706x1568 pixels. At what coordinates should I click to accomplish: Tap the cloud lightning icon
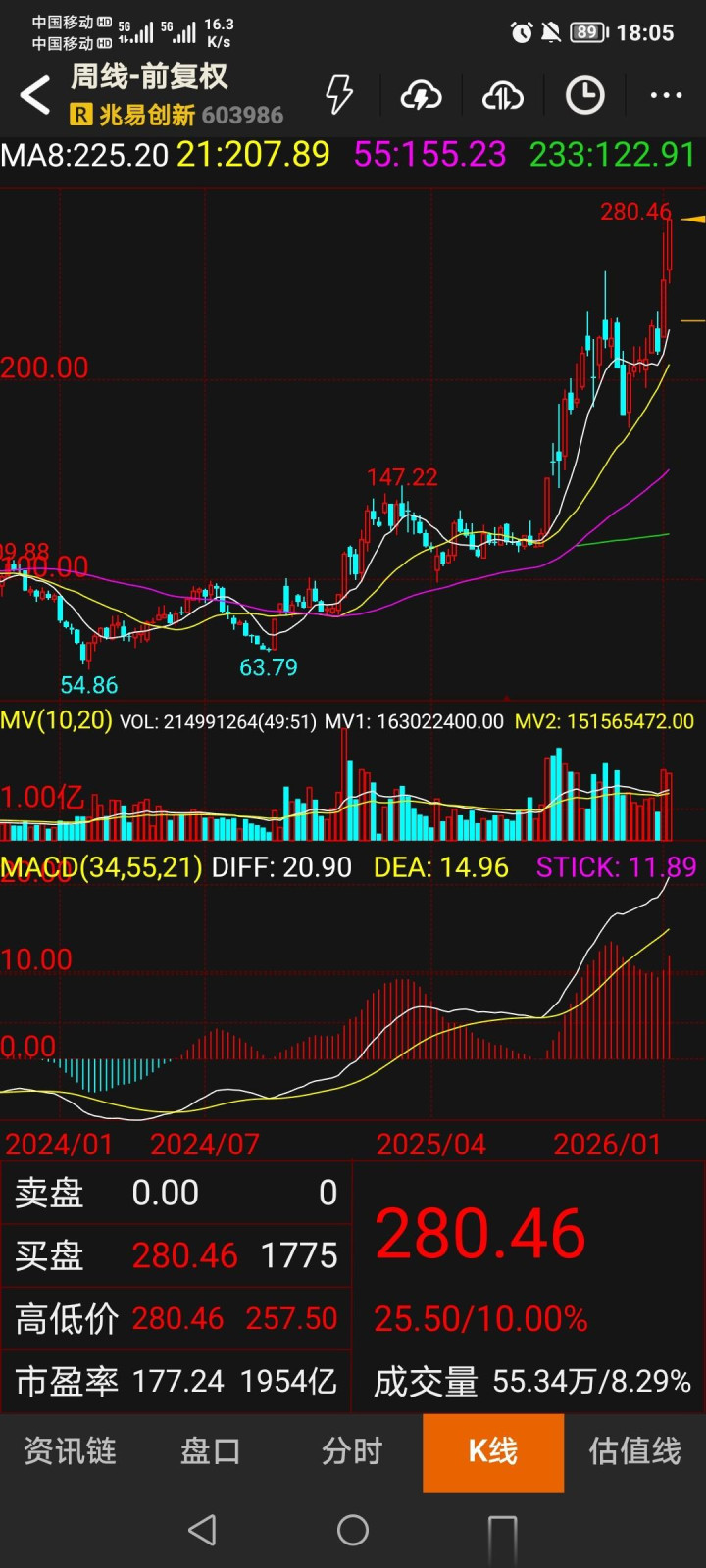(421, 95)
